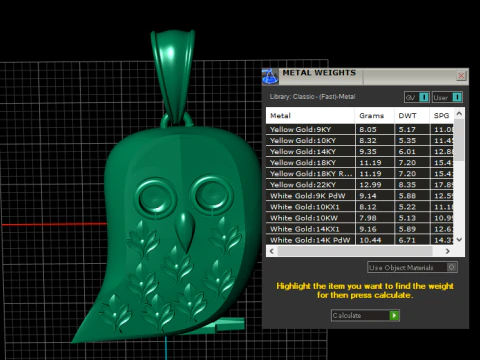The width and height of the screenshot is (480, 360).
Task: Toggle Use Object Materials option
Action: pyautogui.click(x=412, y=267)
